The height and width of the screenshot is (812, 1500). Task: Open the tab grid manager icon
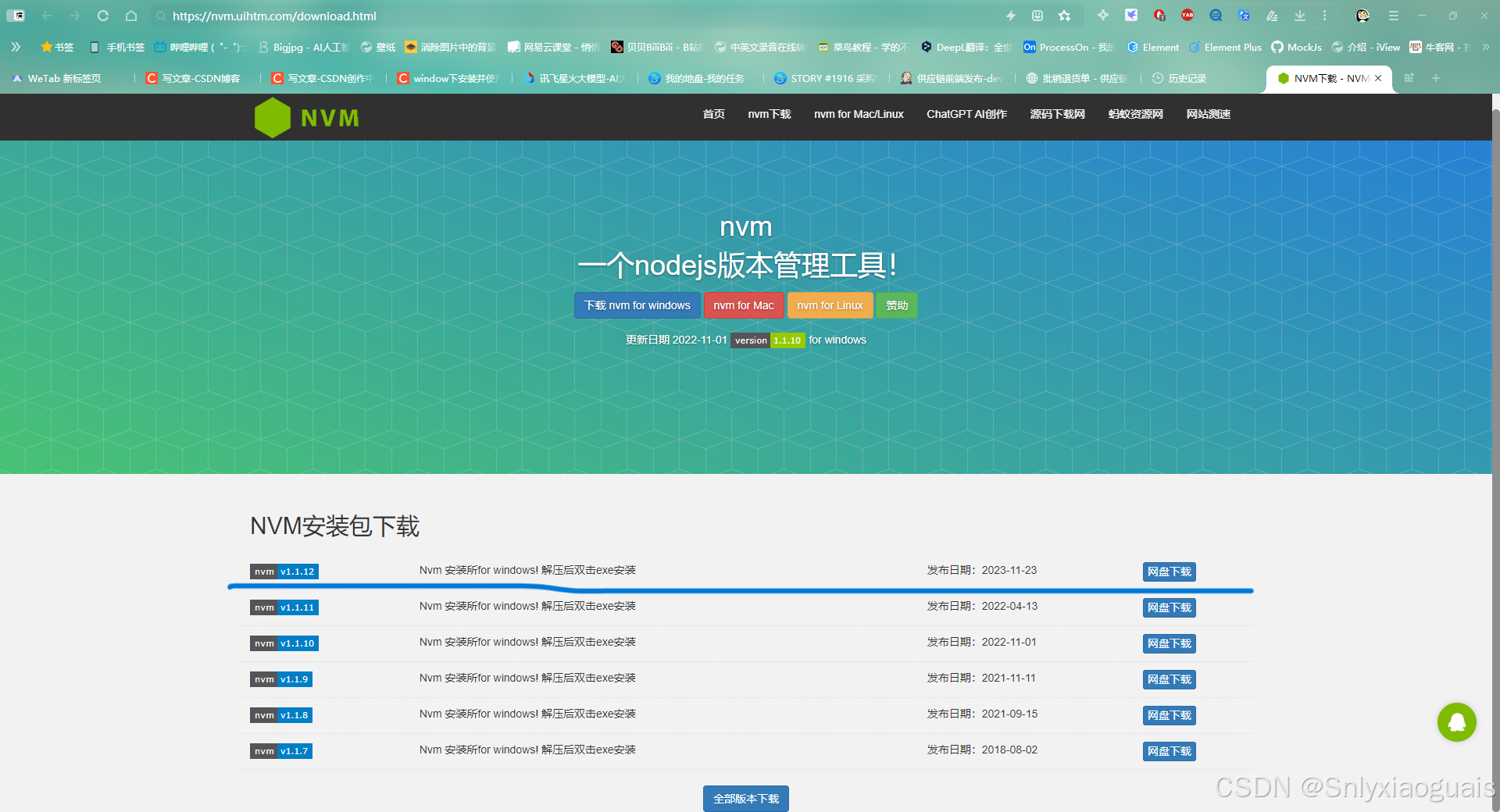[1409, 78]
